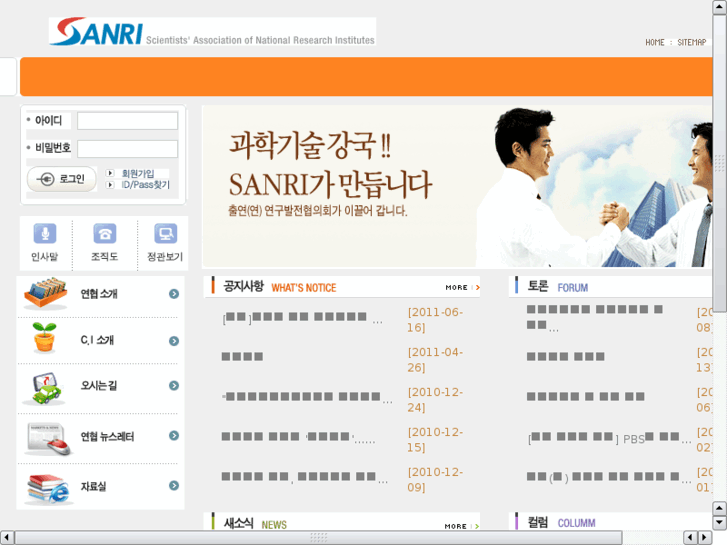Open the 정관보기 text link
727x545 pixels.
[x=165, y=256]
